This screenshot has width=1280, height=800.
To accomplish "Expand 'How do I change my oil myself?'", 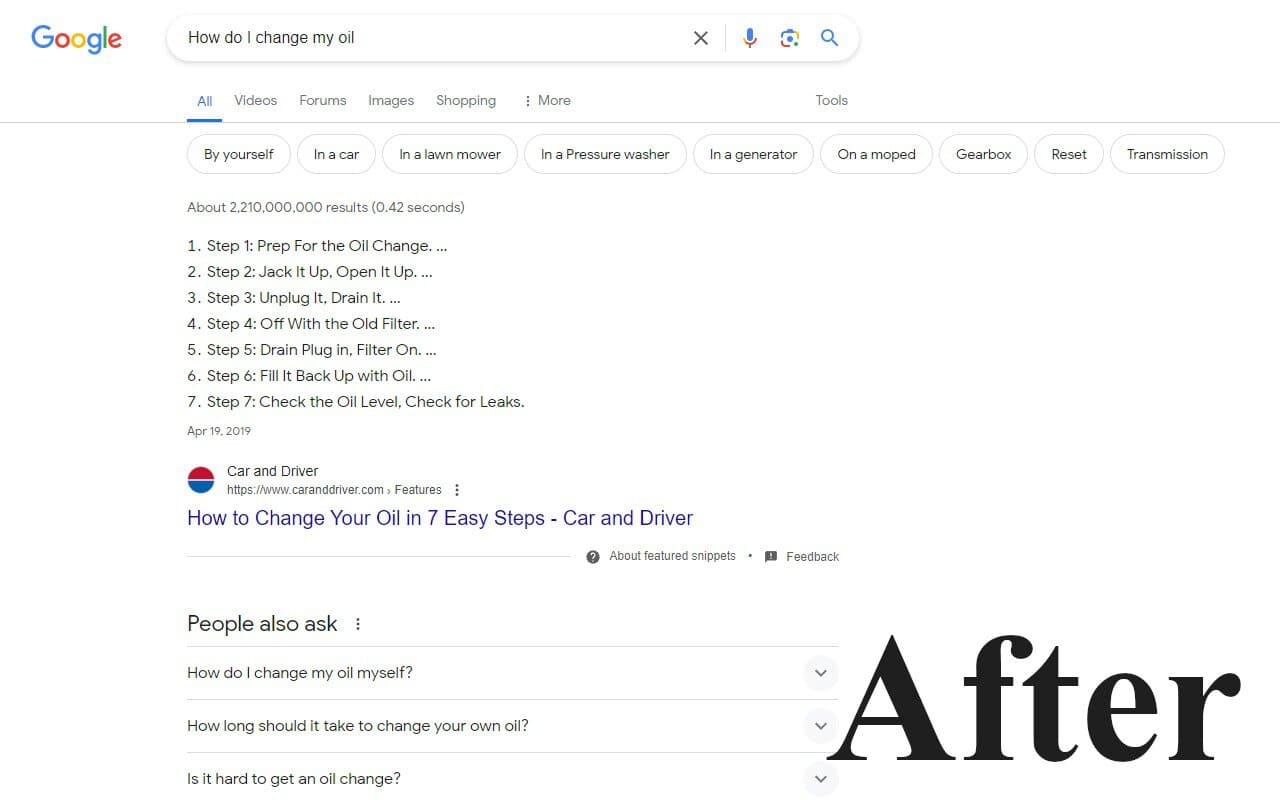I will click(820, 673).
